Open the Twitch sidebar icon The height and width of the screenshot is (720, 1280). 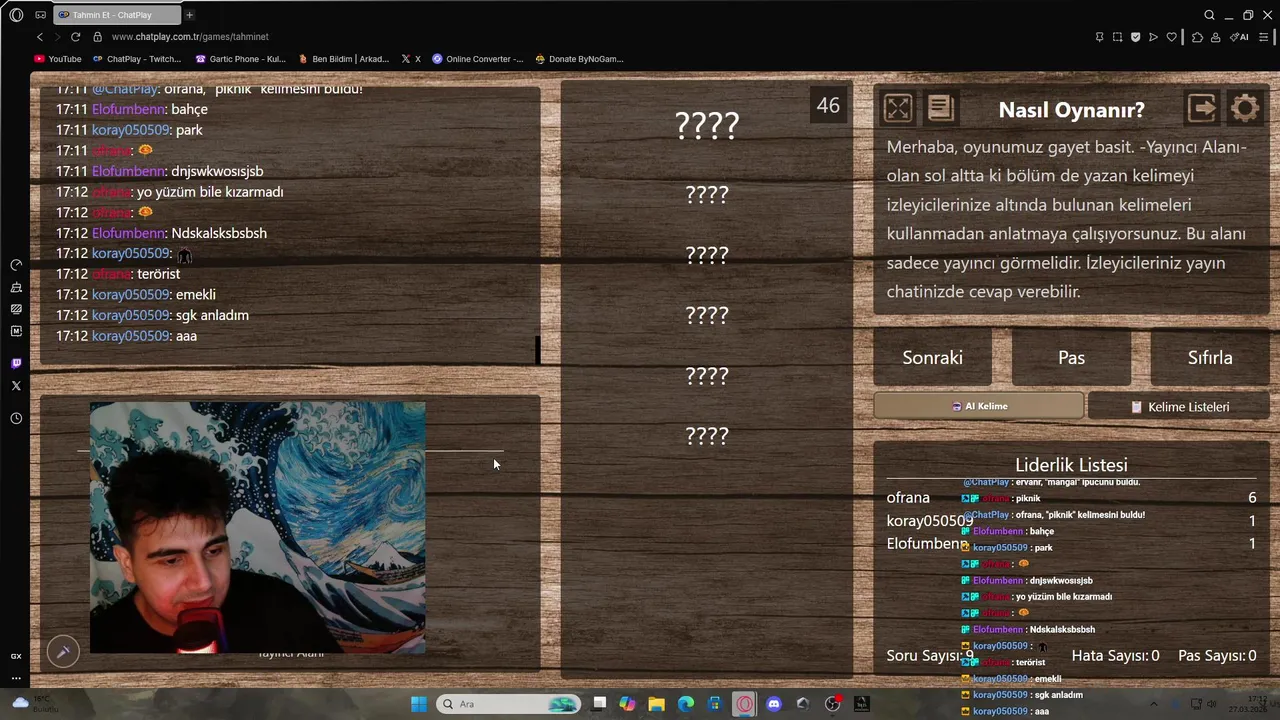(x=16, y=363)
